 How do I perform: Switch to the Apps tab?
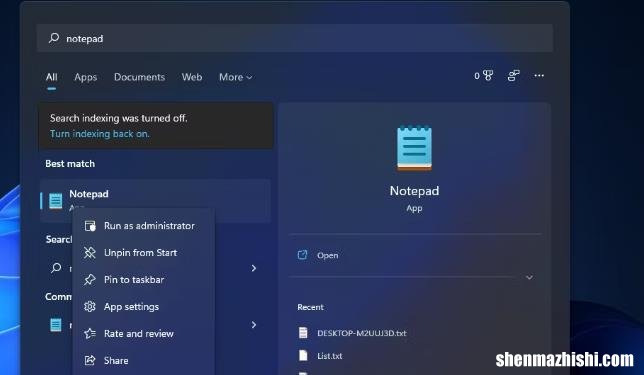pos(85,77)
